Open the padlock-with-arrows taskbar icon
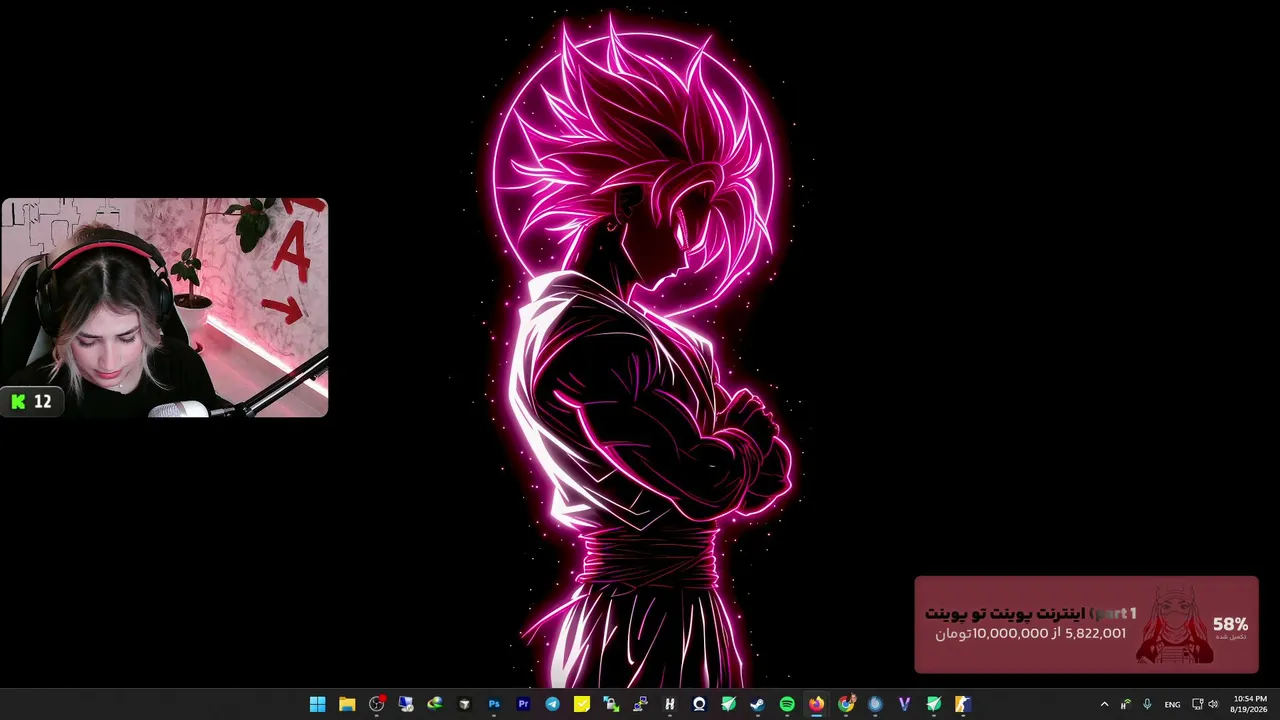This screenshot has height=720, width=1280. click(611, 704)
